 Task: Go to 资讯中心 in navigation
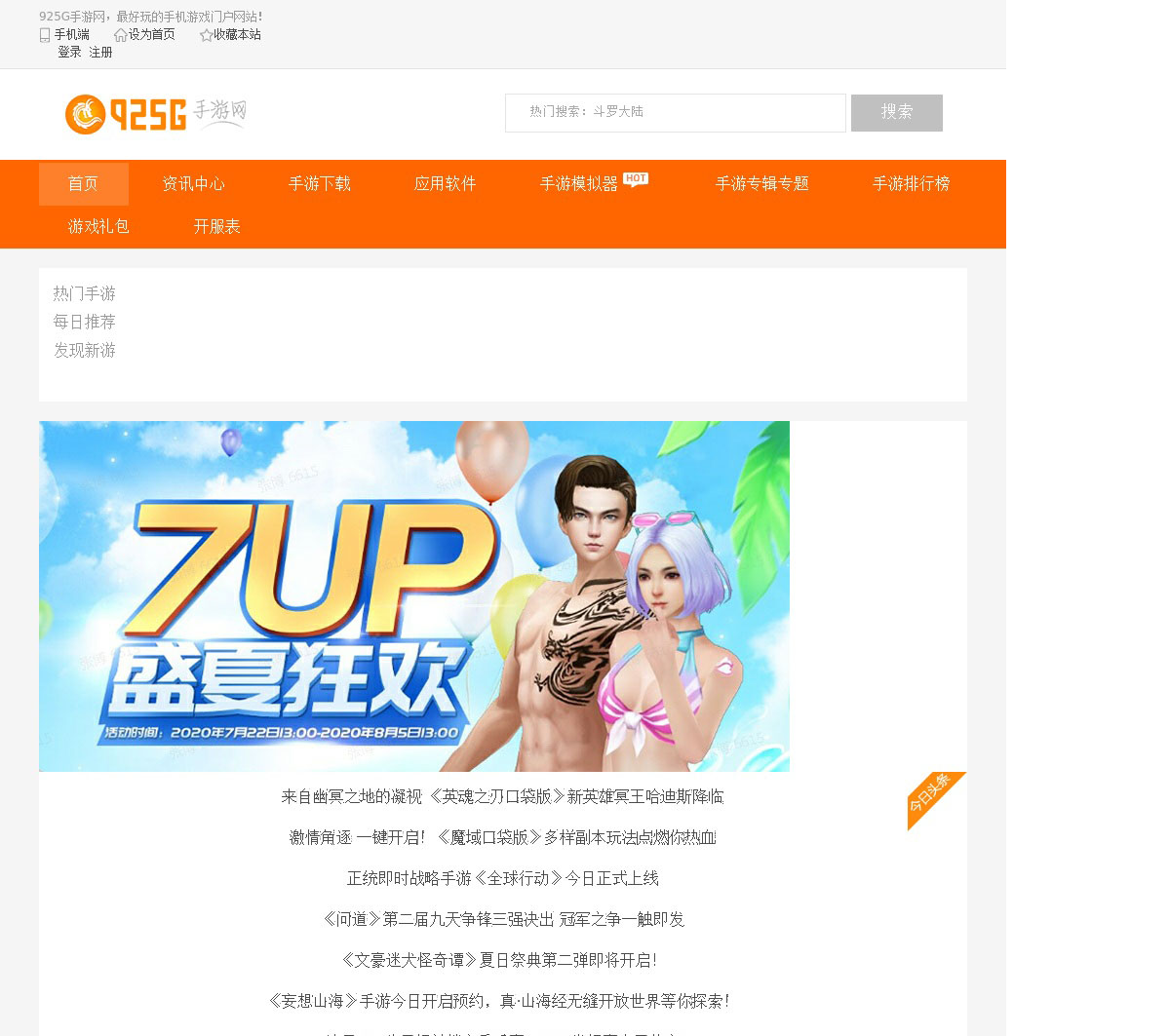(193, 184)
